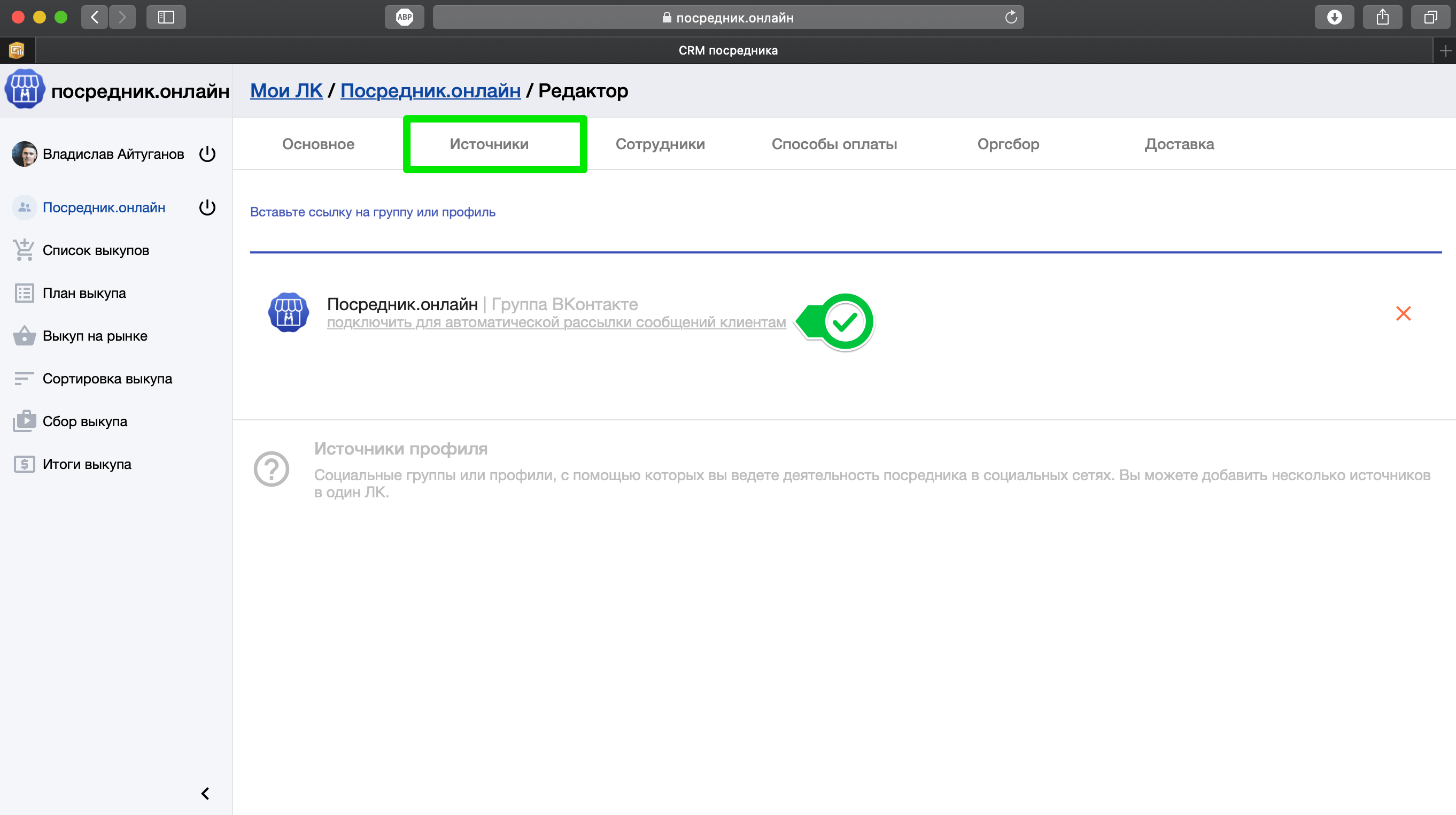The height and width of the screenshot is (815, 1456).
Task: Remove the Посредник.онлайн source with red X
Action: pyautogui.click(x=1403, y=313)
